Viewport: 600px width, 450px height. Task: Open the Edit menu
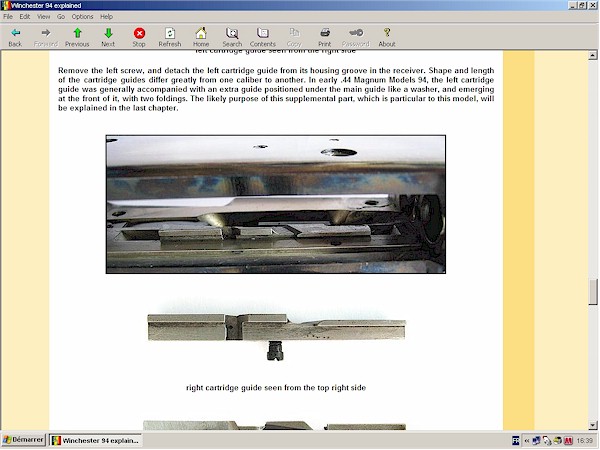25,16
